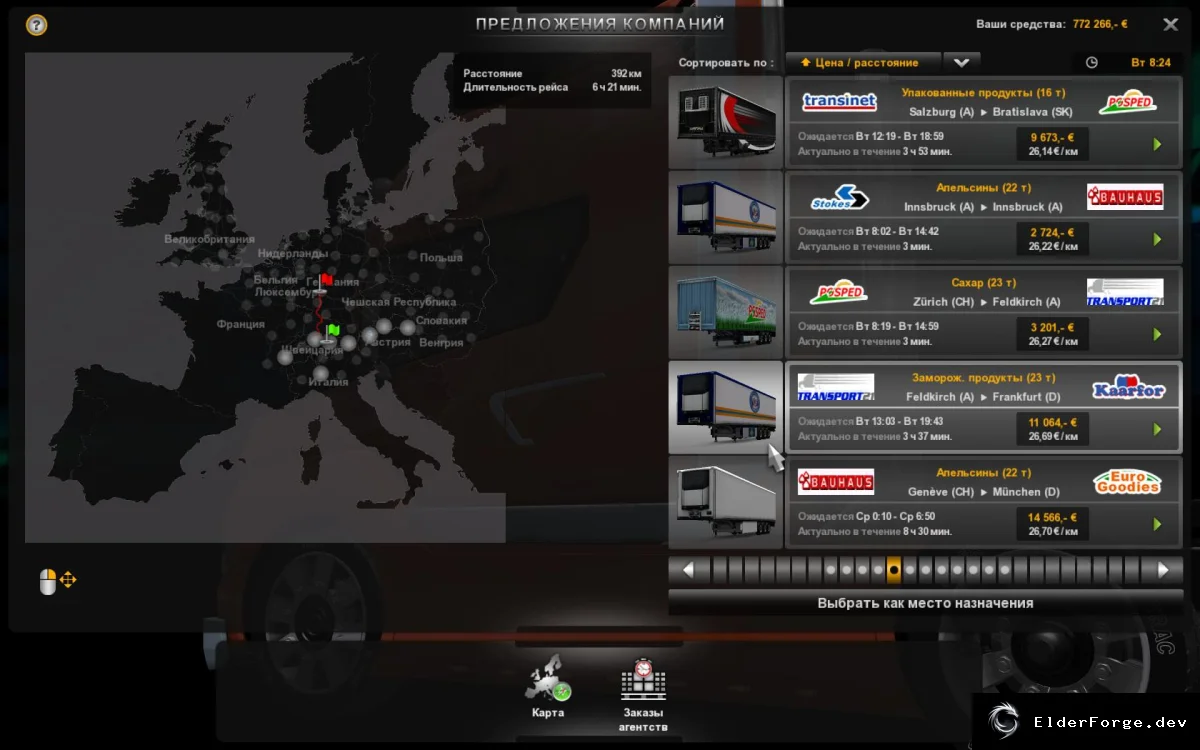Viewport: 1200px width, 750px height.
Task: Open the help question mark icon
Action: pos(36,25)
